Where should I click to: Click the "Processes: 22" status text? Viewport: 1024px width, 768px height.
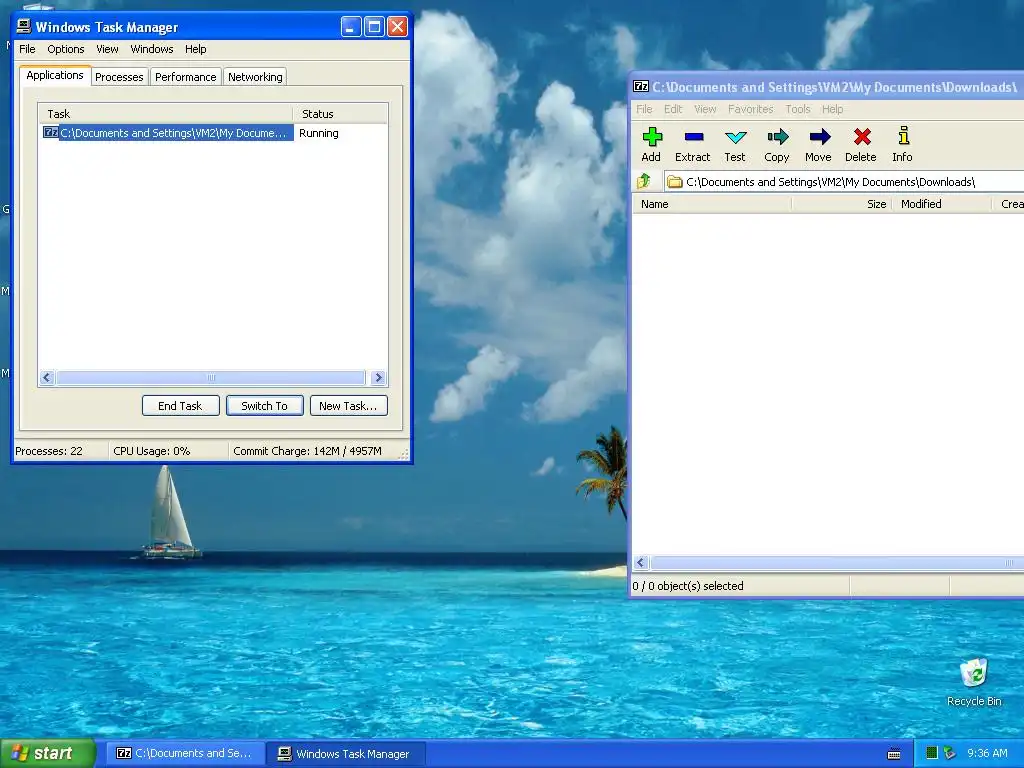(49, 451)
